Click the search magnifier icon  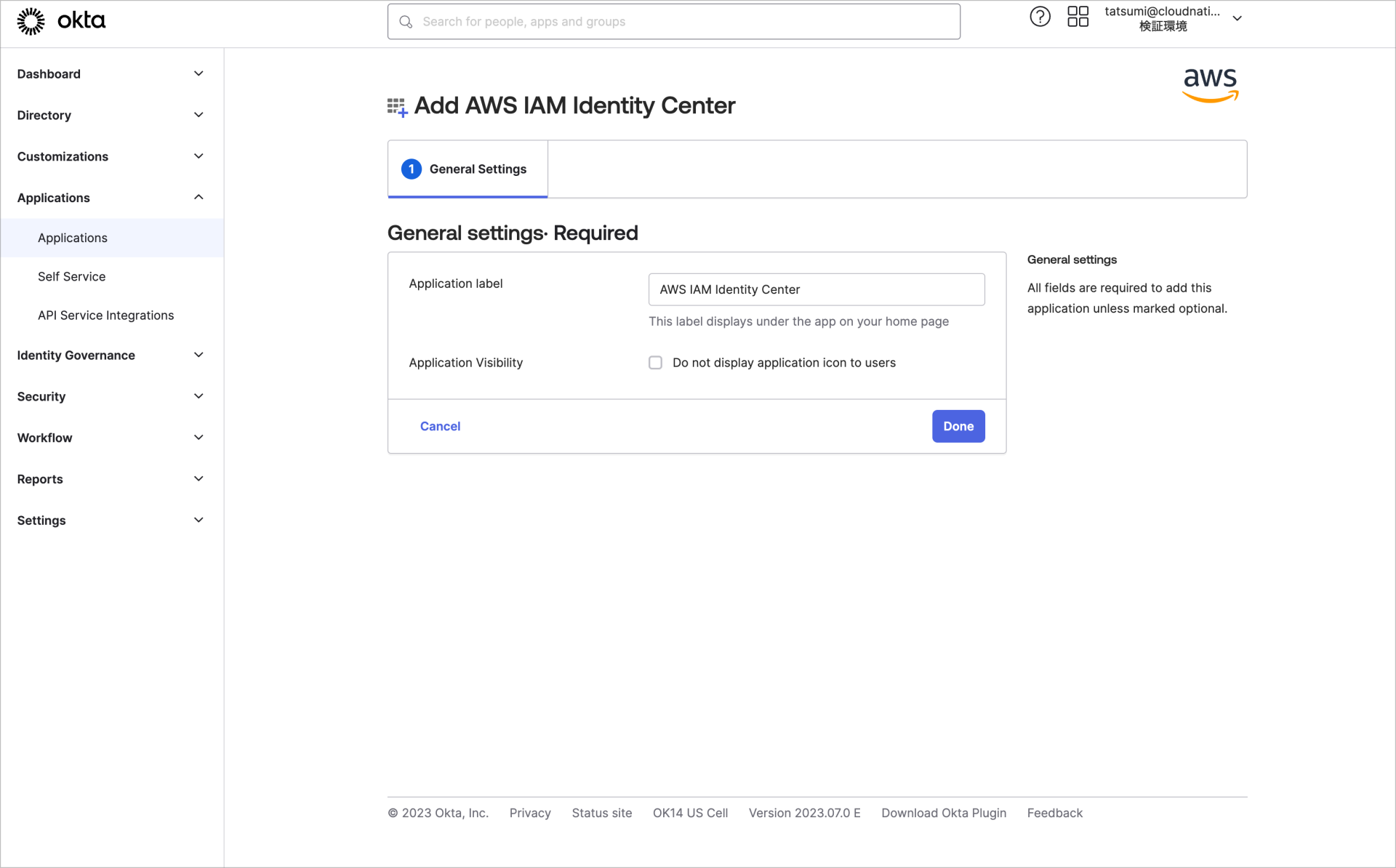click(x=406, y=22)
